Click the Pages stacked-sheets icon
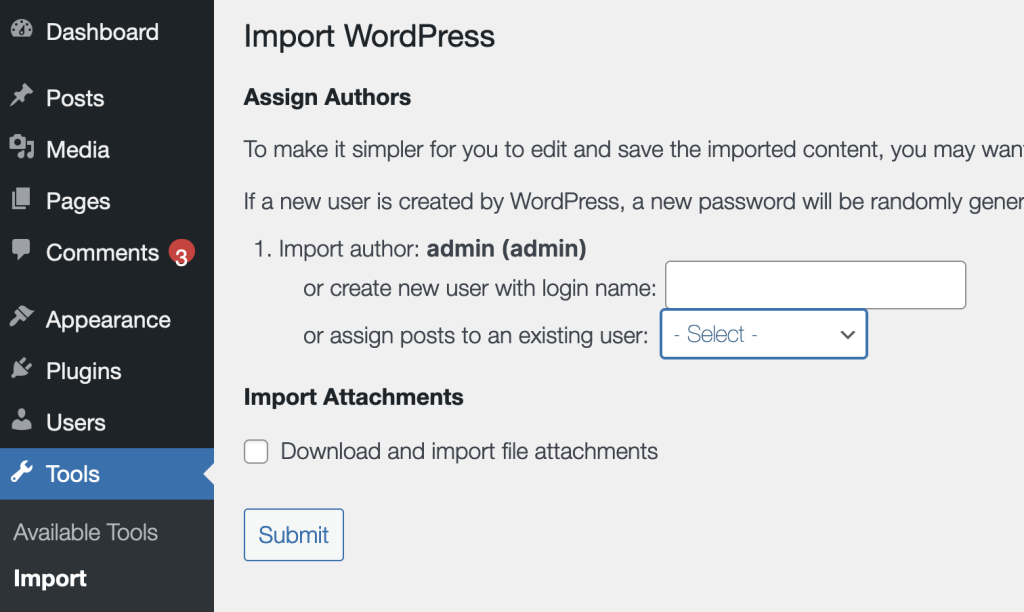Screen dimensions: 1024x612 (22, 199)
